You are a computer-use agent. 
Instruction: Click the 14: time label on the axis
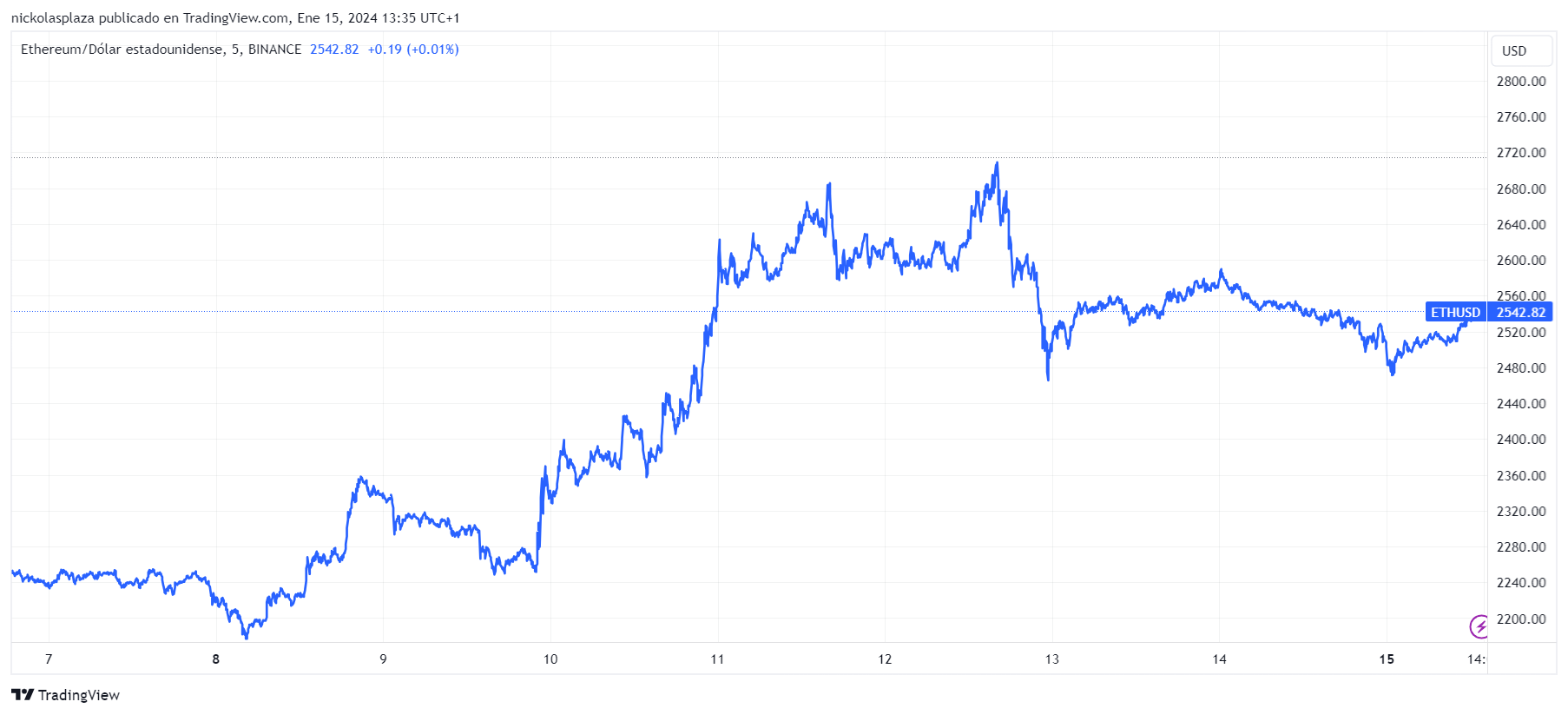[1477, 659]
